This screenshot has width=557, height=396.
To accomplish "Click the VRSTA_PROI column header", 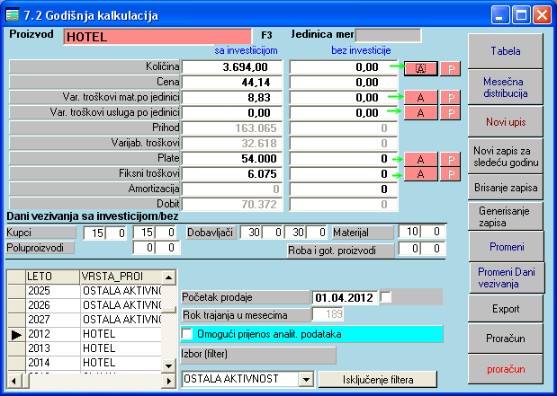I will pyautogui.click(x=121, y=277).
